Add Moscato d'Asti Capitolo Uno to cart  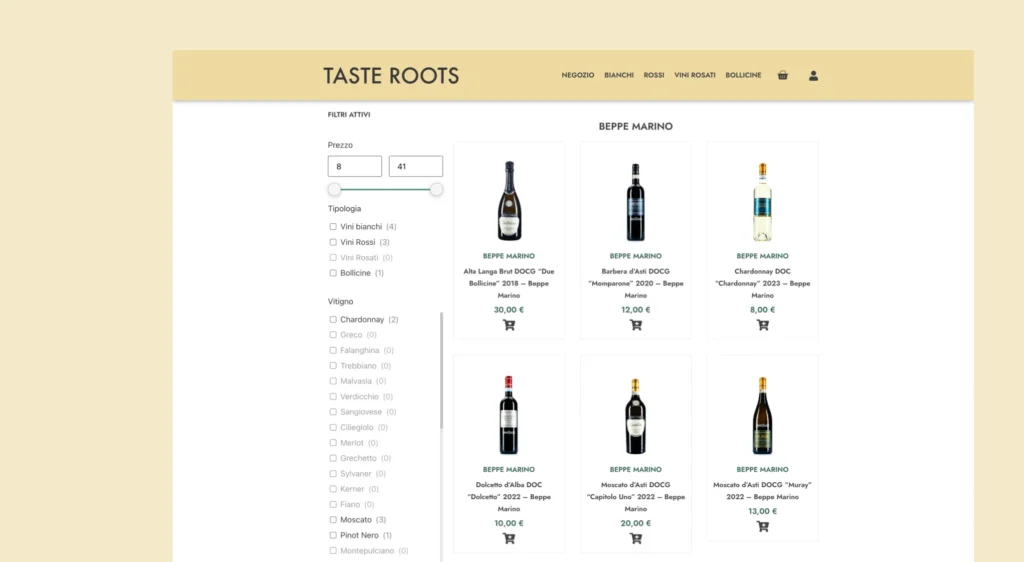(635, 538)
